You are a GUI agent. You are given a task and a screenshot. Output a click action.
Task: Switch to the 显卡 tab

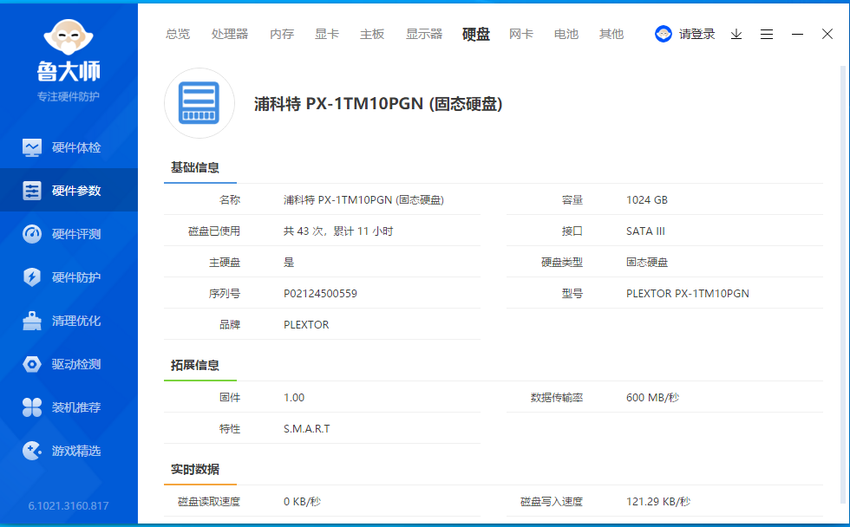327,34
